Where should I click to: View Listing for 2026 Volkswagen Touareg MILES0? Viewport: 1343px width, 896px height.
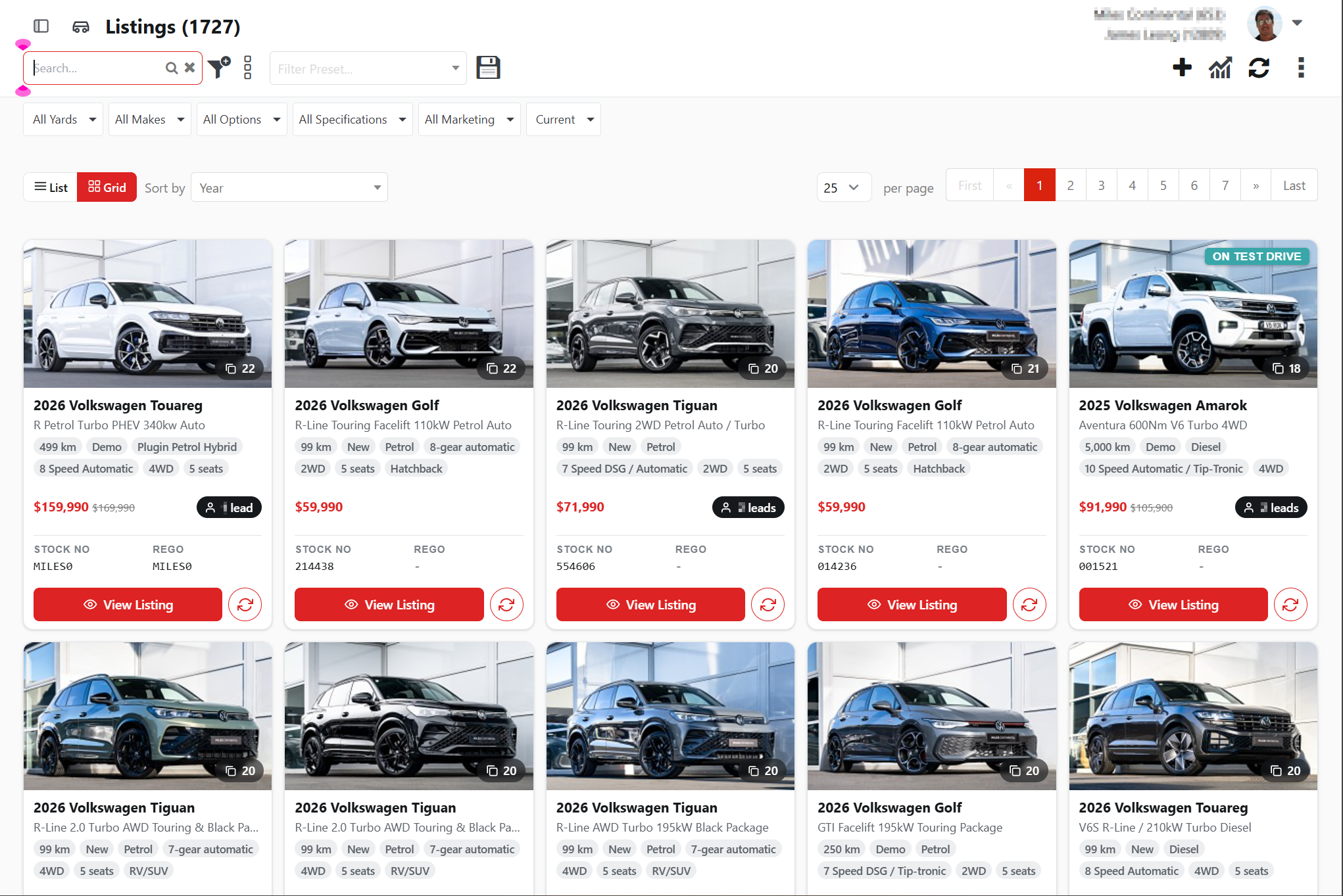click(x=128, y=605)
